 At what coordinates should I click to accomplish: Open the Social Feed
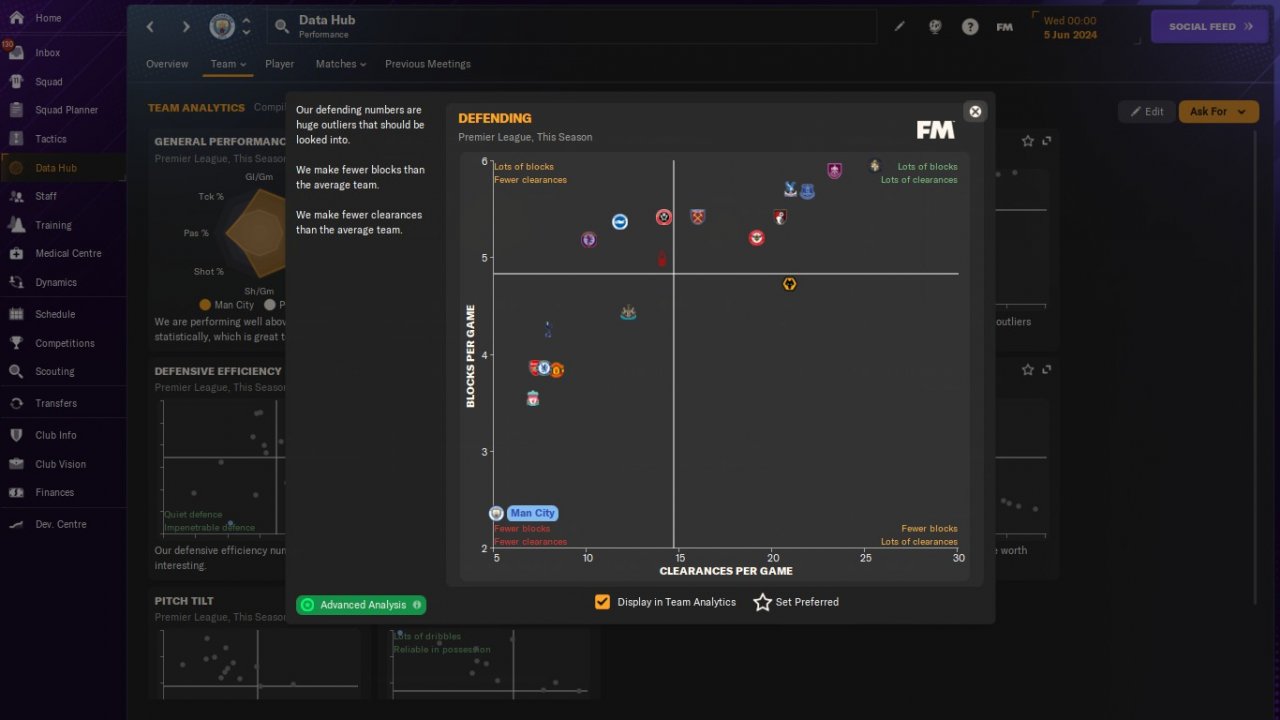point(1210,27)
